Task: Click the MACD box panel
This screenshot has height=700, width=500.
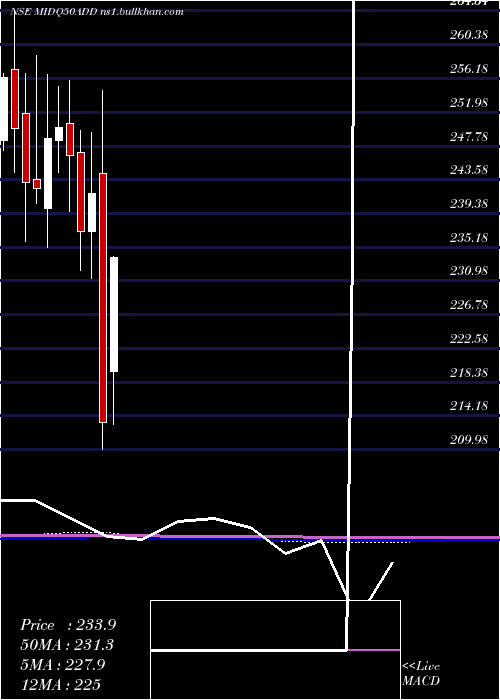Action: pyautogui.click(x=275, y=650)
